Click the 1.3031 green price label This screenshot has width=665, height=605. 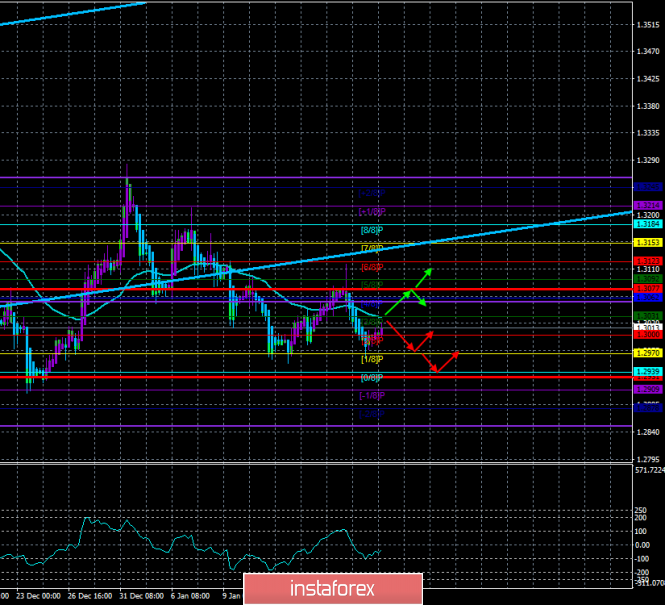648,316
